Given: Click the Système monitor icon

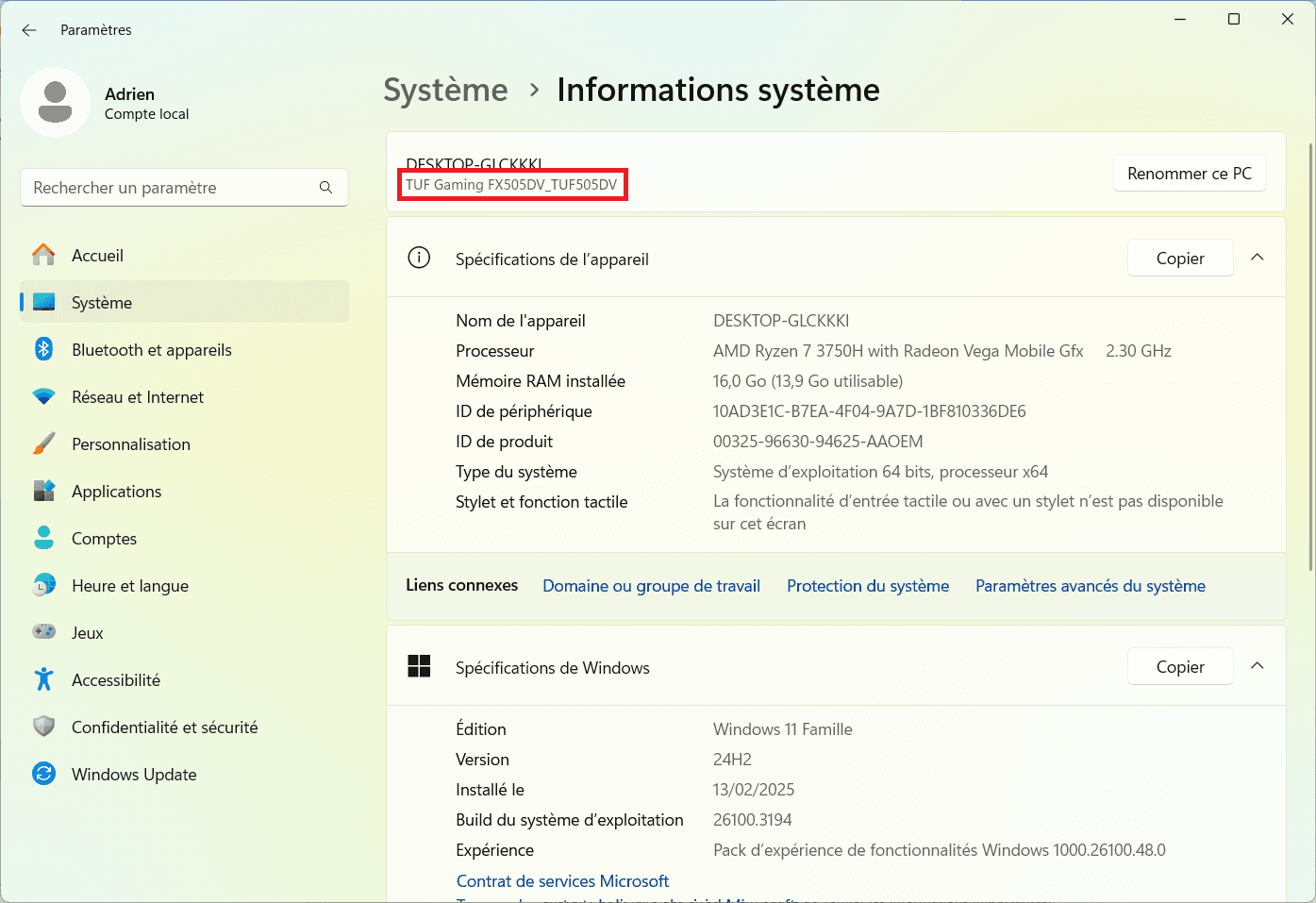Looking at the screenshot, I should coord(43,302).
